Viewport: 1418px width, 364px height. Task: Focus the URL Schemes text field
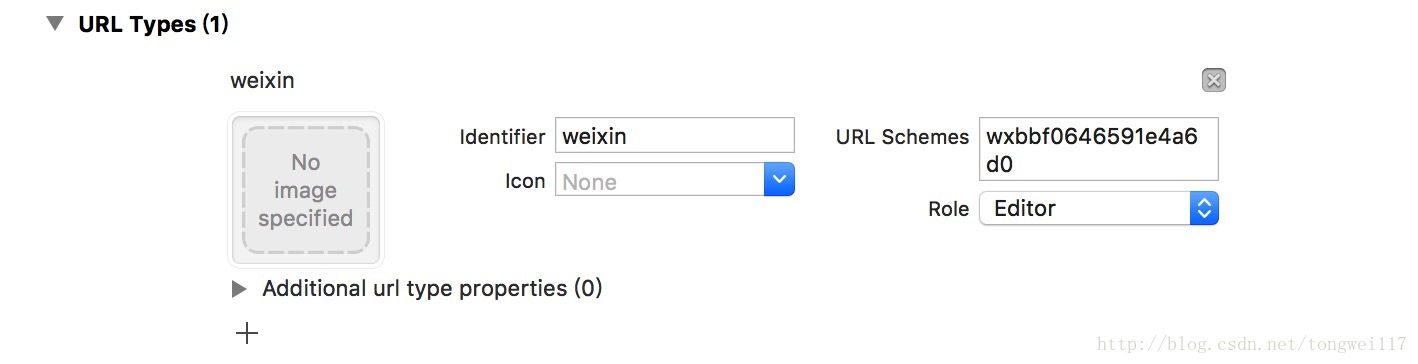point(1098,149)
